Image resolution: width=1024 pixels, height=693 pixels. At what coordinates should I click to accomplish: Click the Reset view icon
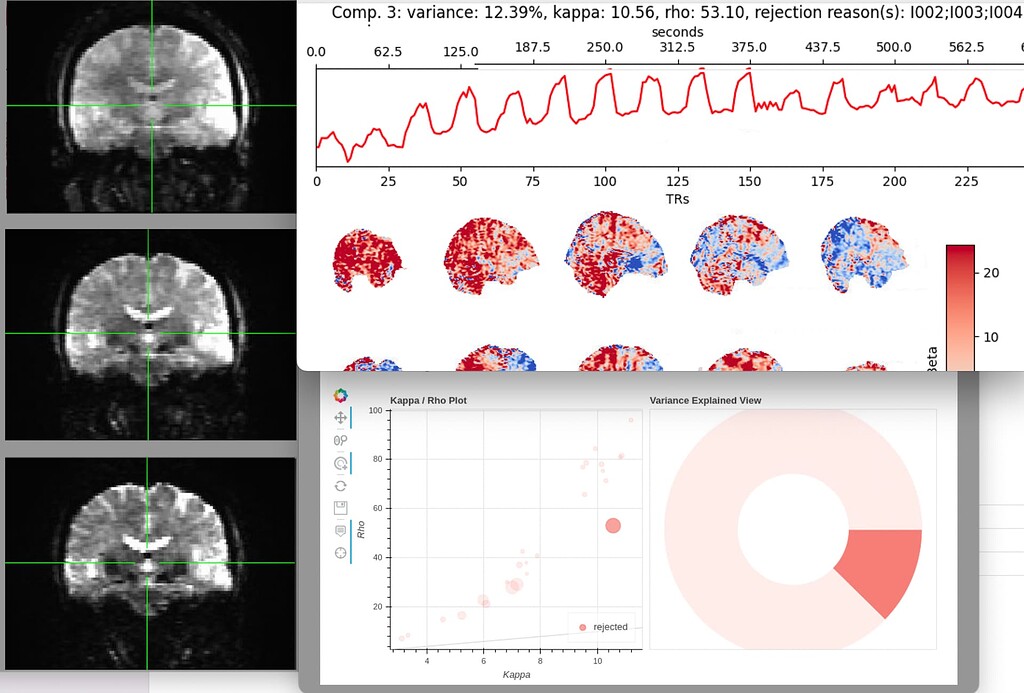pos(340,485)
